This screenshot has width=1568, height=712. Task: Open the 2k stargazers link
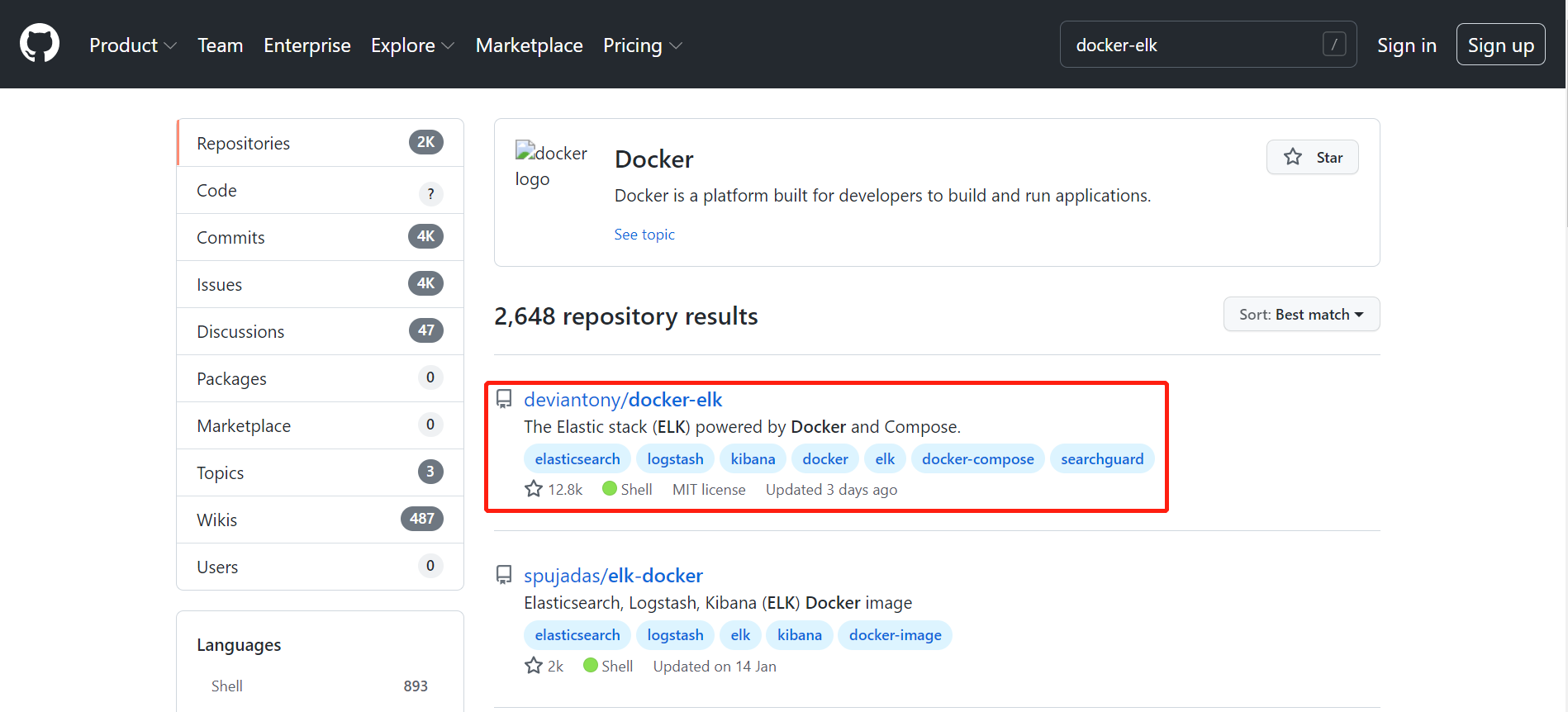pos(544,667)
